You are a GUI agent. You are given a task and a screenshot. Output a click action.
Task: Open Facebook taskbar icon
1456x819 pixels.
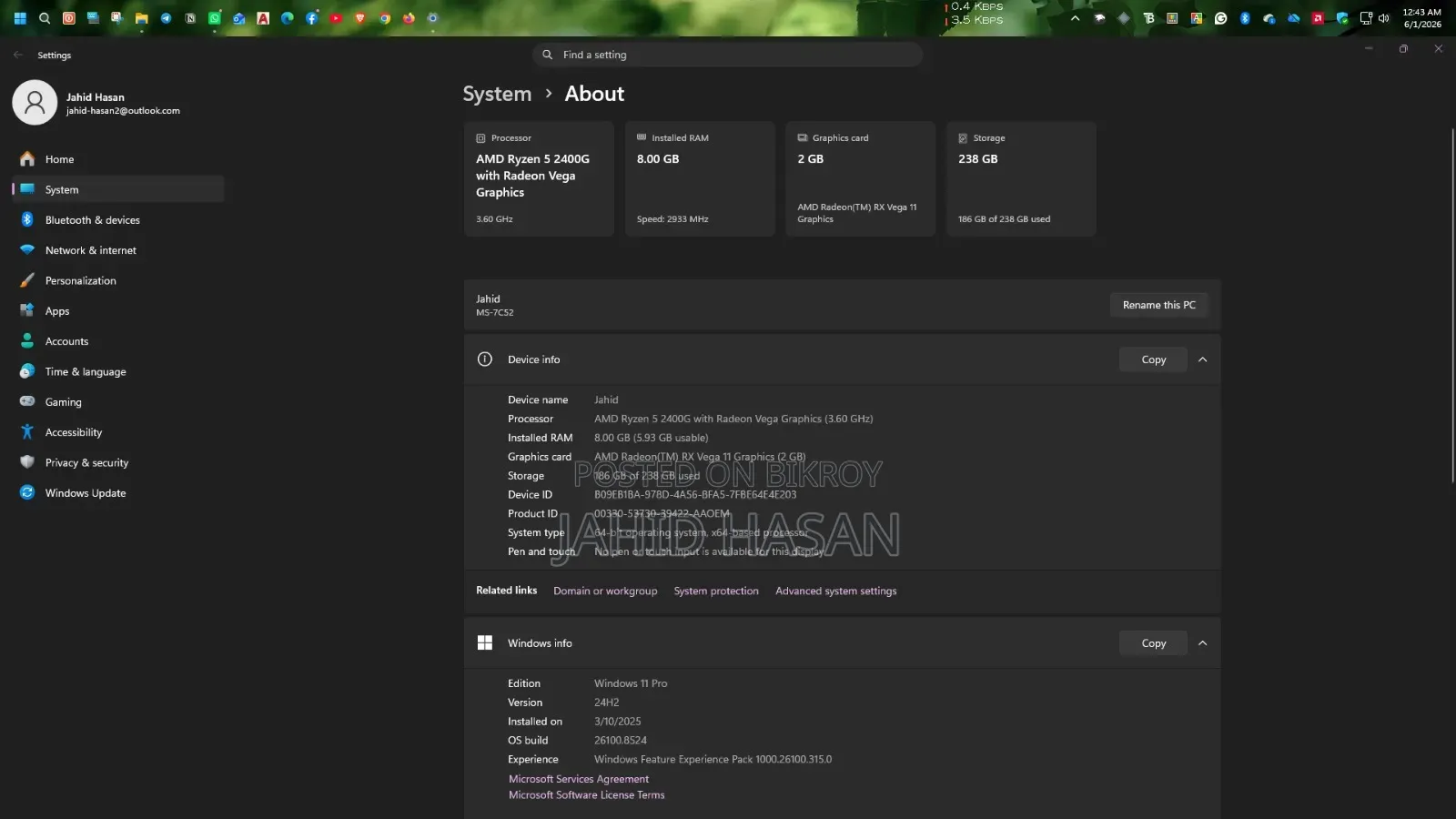312,18
